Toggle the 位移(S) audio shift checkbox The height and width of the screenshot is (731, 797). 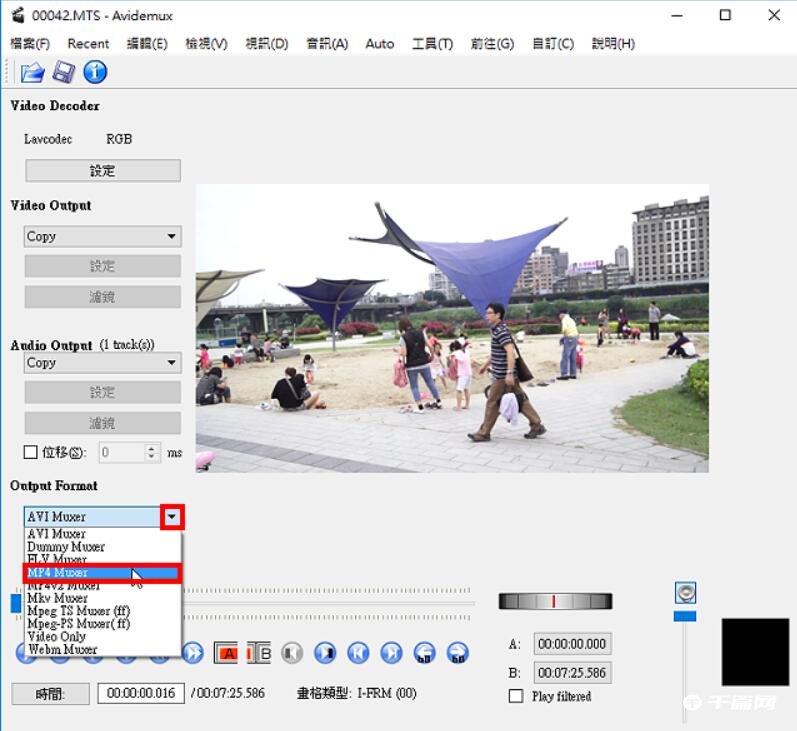pyautogui.click(x=30, y=452)
